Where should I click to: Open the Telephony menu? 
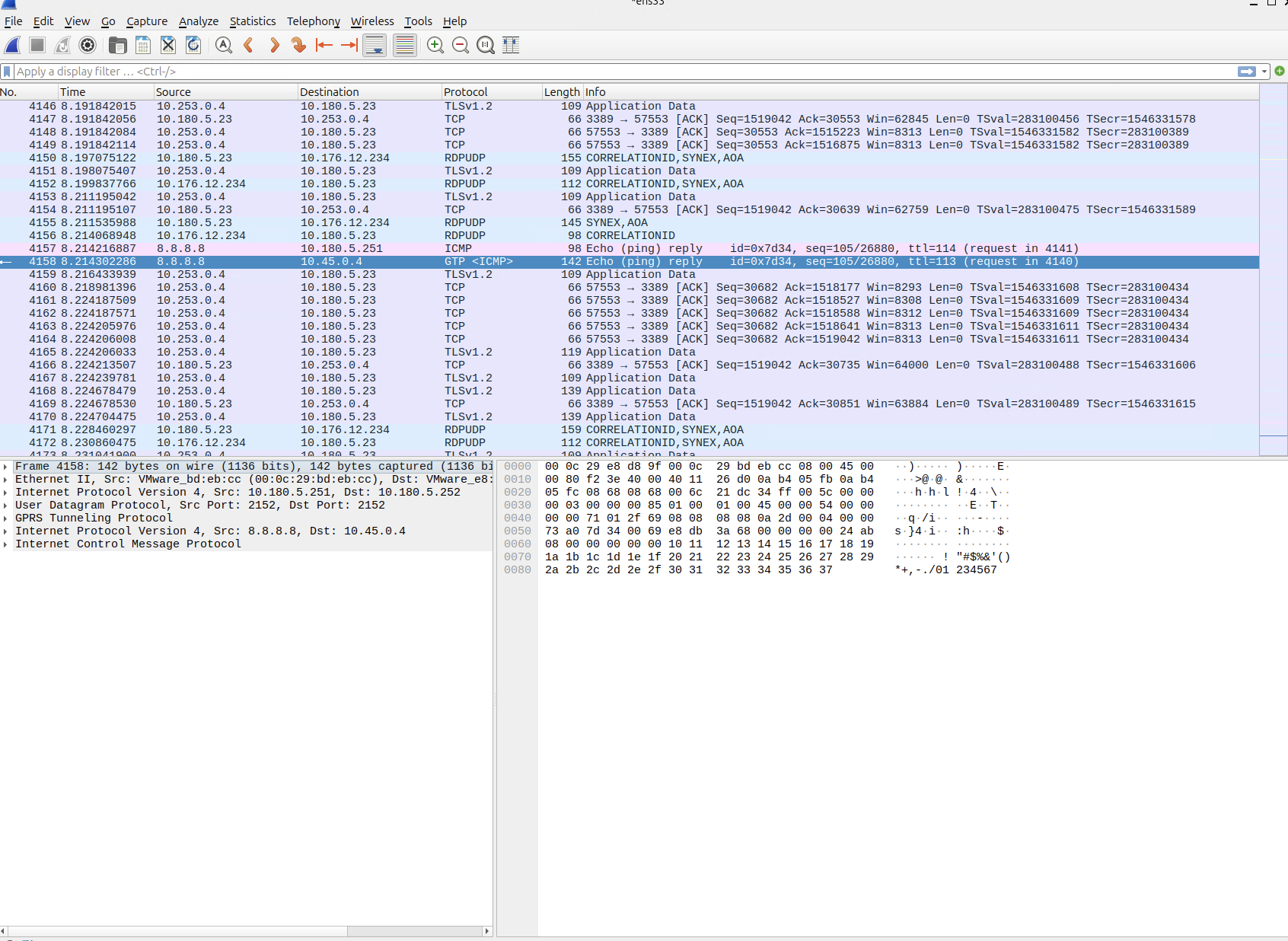[313, 21]
